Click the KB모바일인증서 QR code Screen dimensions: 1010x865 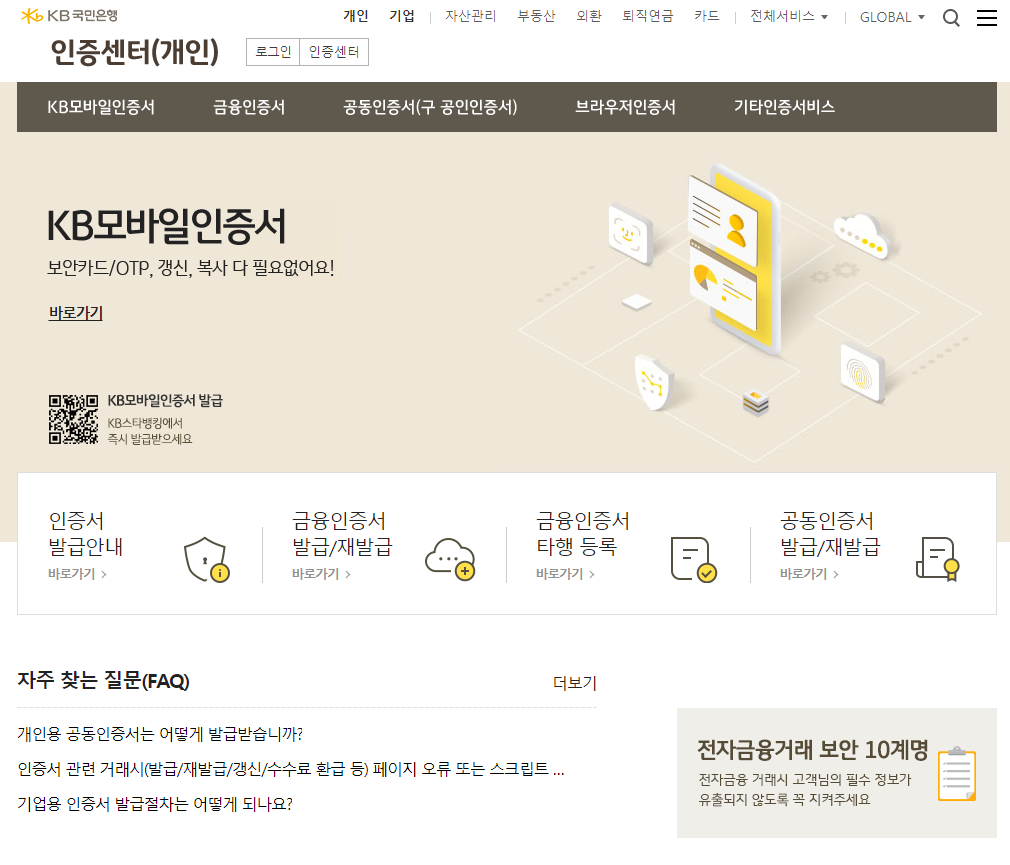[73, 419]
